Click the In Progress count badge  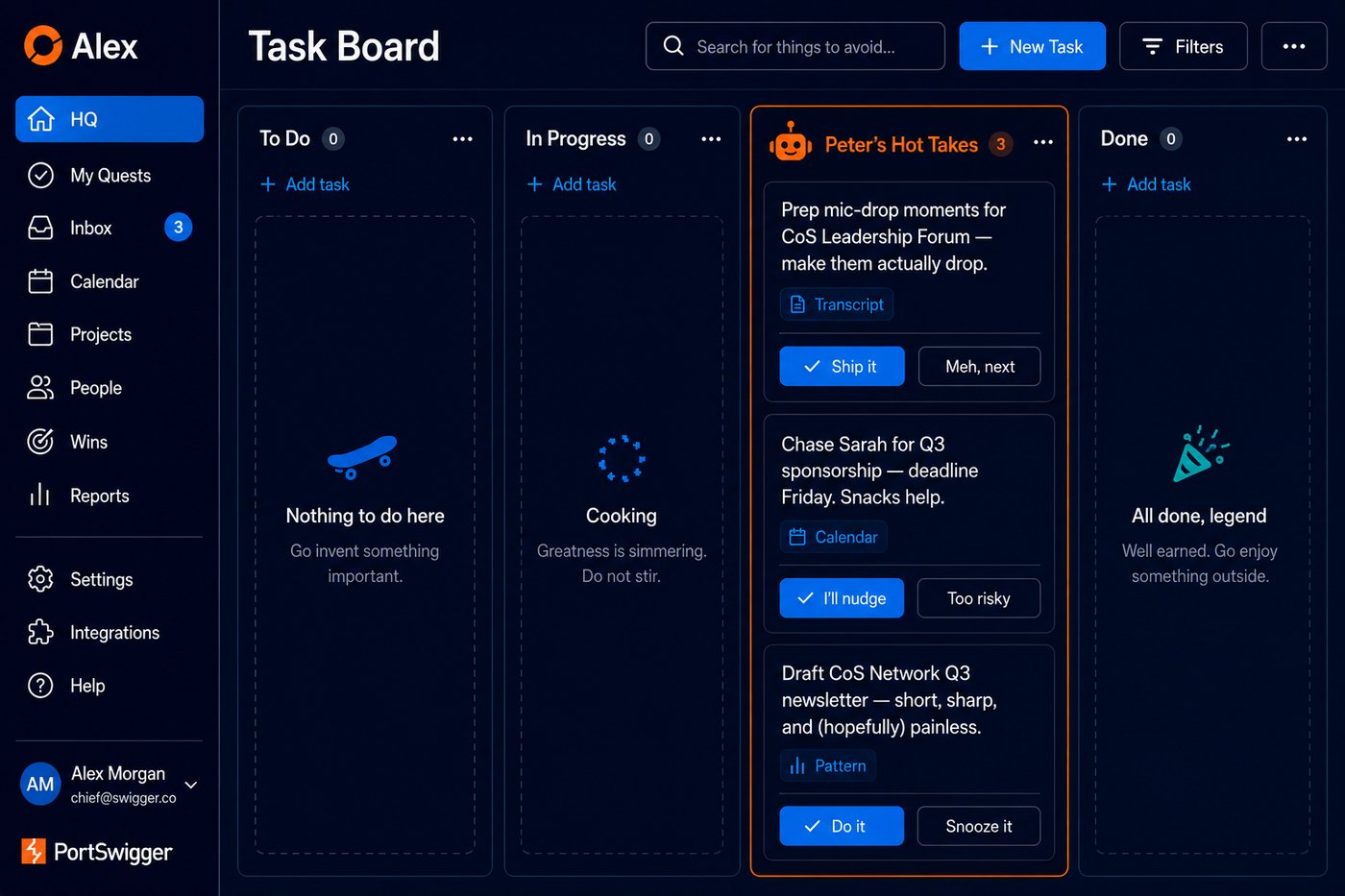click(649, 139)
